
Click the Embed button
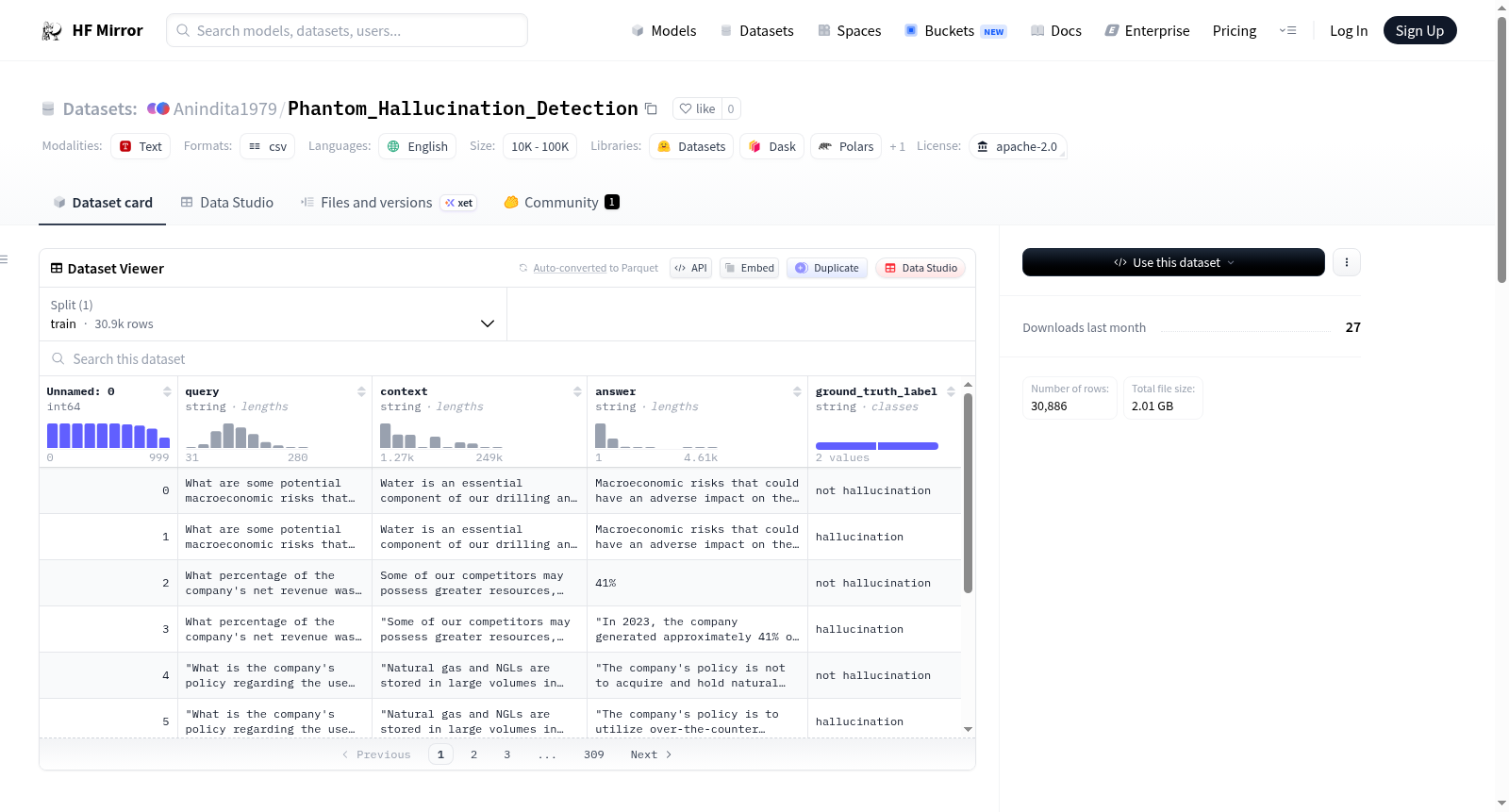(x=749, y=268)
